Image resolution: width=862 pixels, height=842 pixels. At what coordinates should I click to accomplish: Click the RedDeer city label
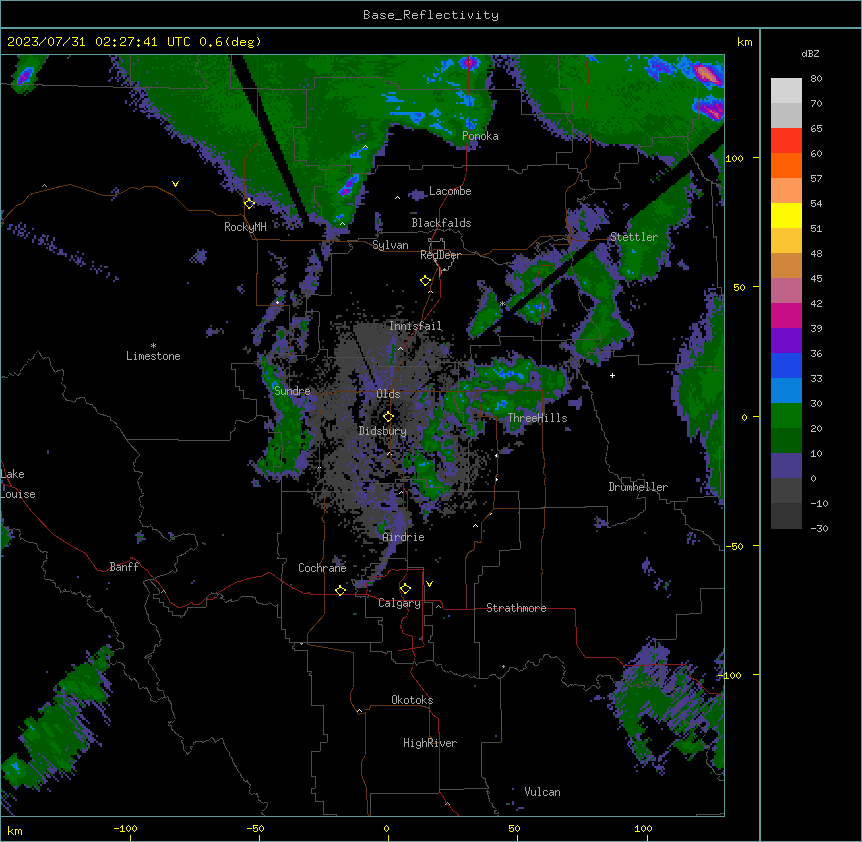(x=440, y=255)
